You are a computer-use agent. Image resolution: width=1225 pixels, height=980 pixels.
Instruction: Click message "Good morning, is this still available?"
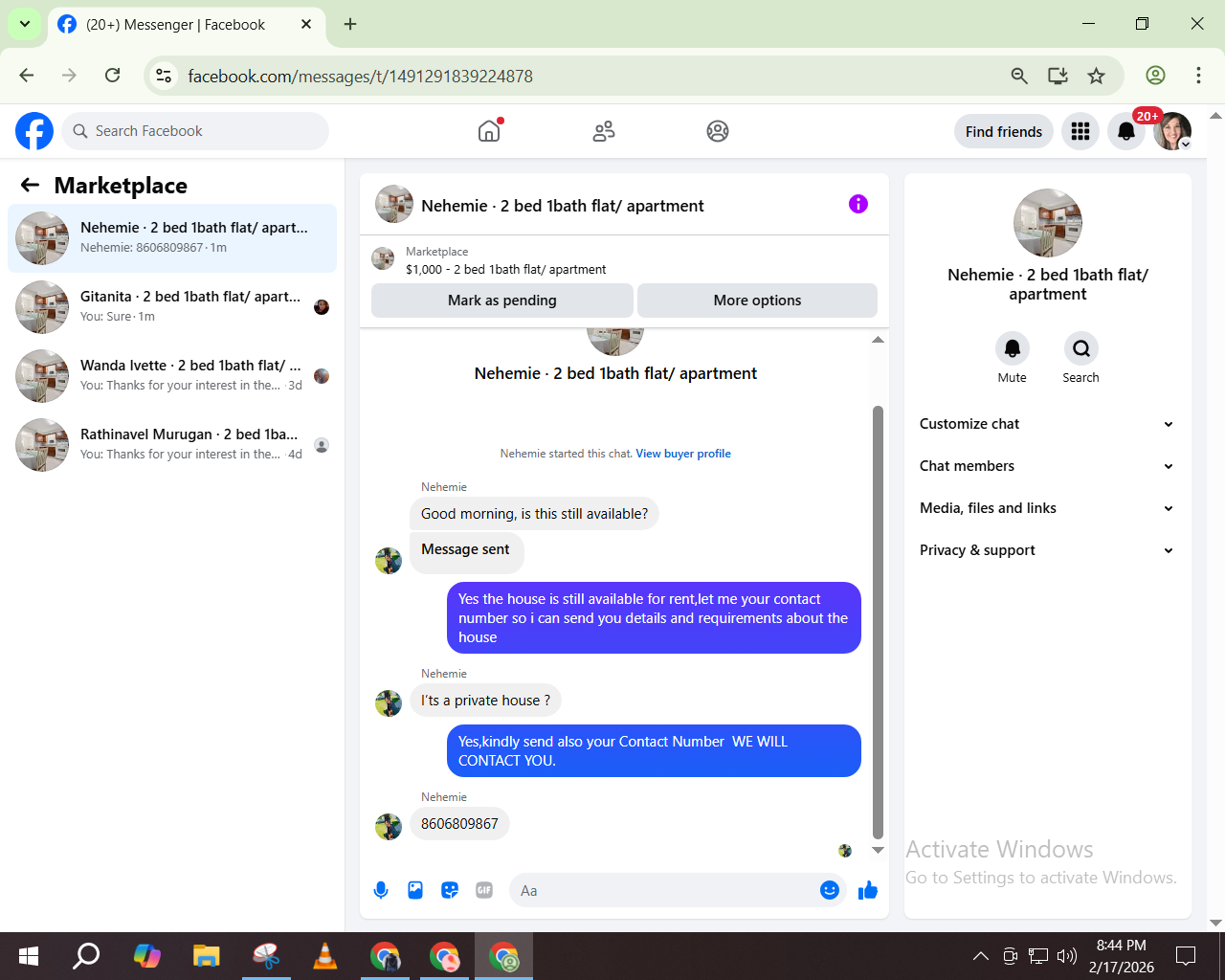tap(534, 514)
